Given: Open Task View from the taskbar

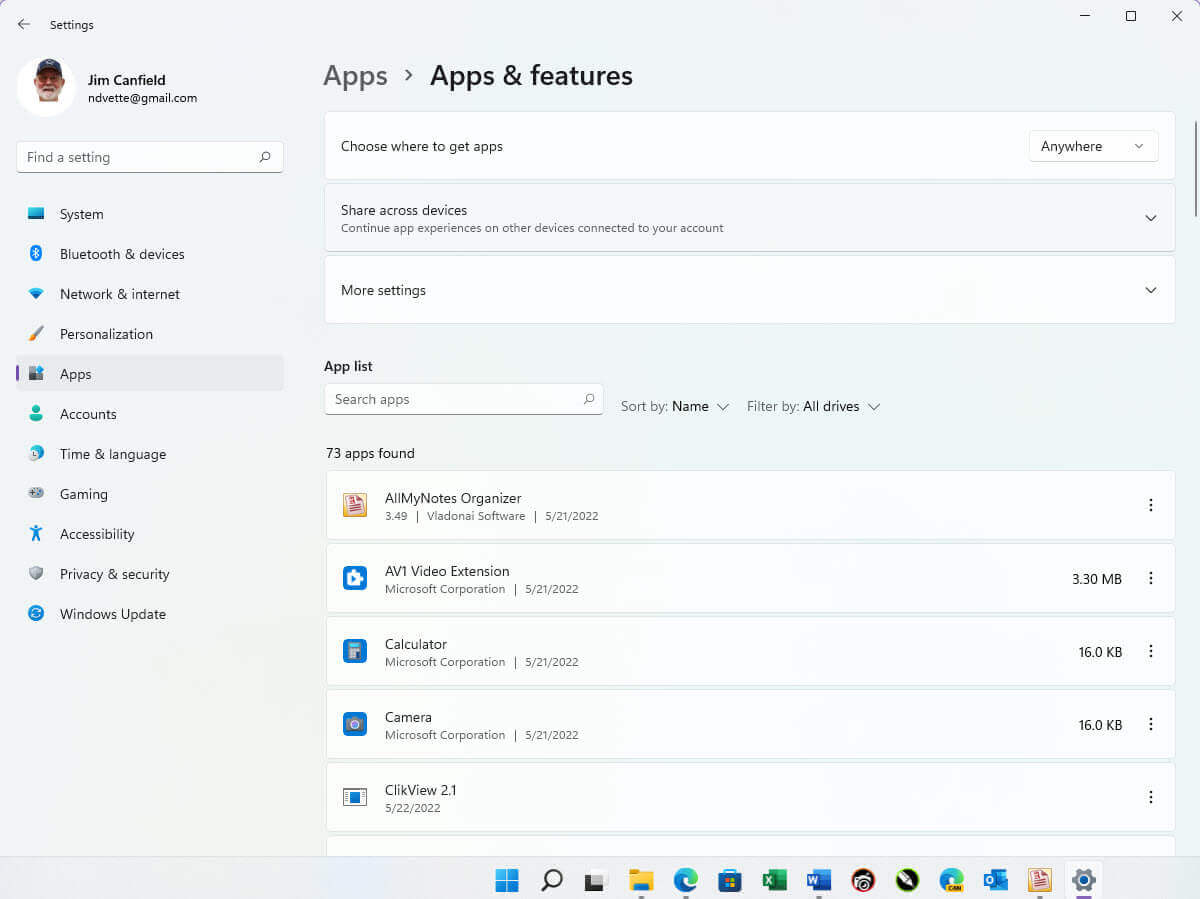Looking at the screenshot, I should 596,880.
